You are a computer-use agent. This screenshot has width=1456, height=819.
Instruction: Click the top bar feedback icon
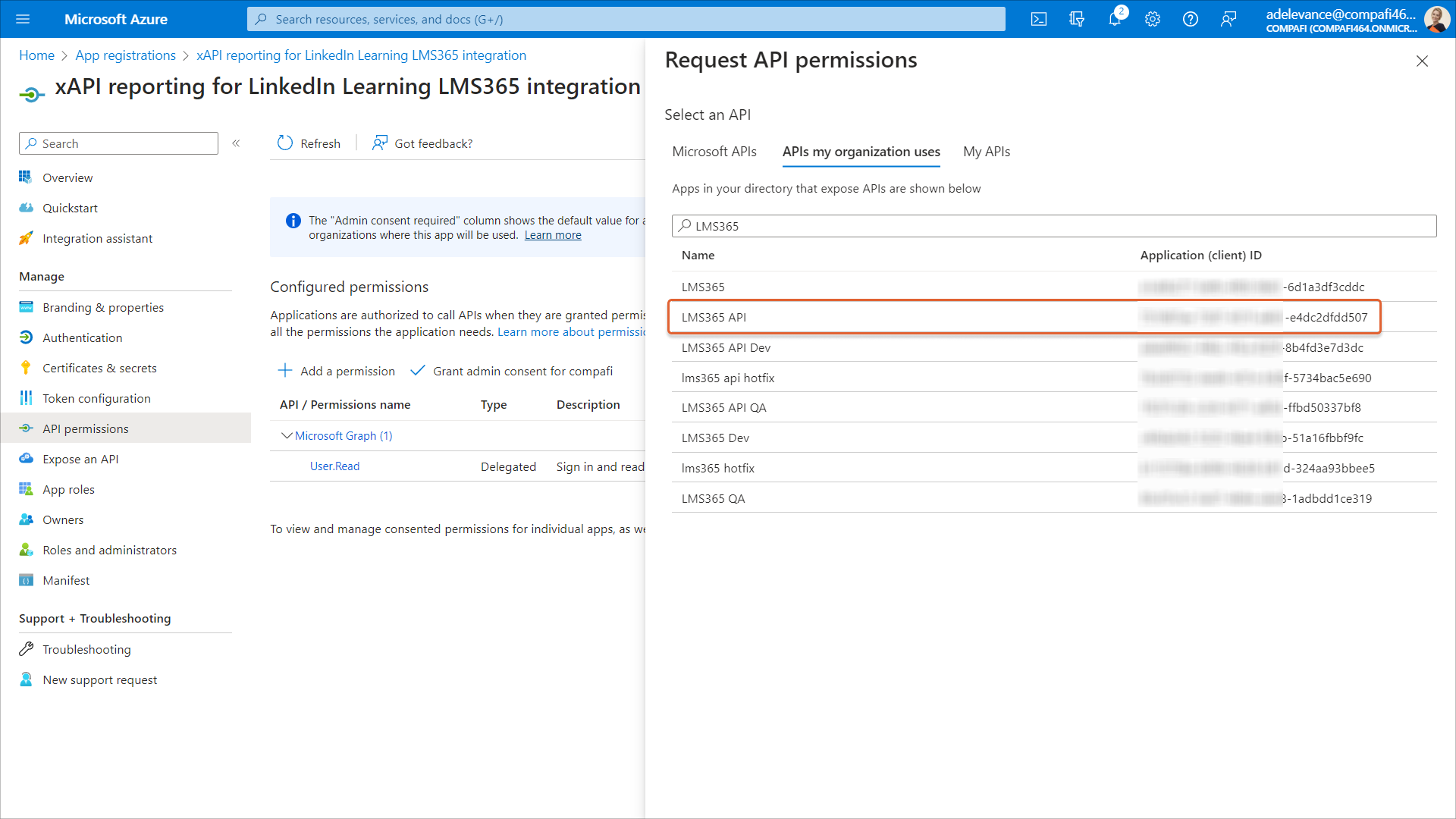1228,19
